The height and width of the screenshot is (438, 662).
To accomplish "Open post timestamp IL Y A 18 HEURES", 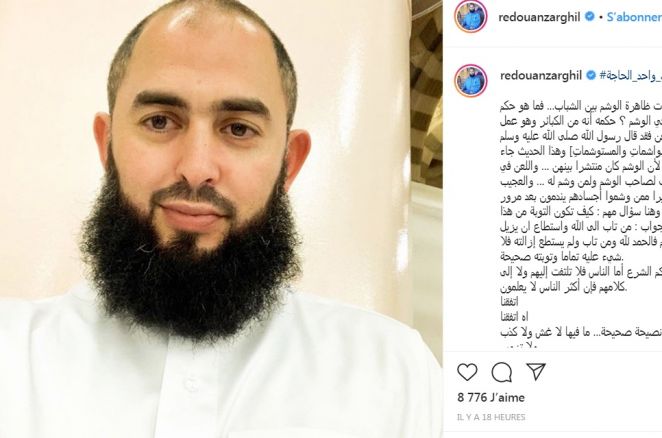I will click(491, 417).
